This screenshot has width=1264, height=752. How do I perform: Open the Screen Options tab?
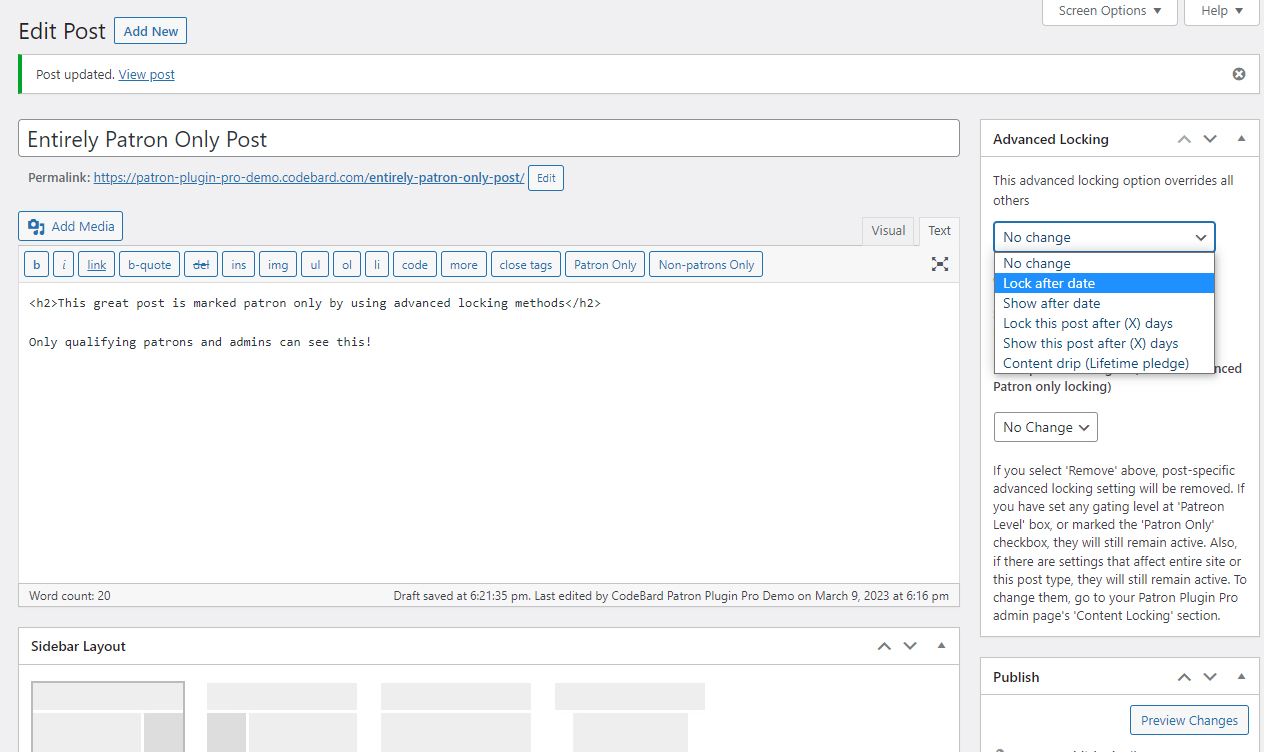[x=1110, y=11]
